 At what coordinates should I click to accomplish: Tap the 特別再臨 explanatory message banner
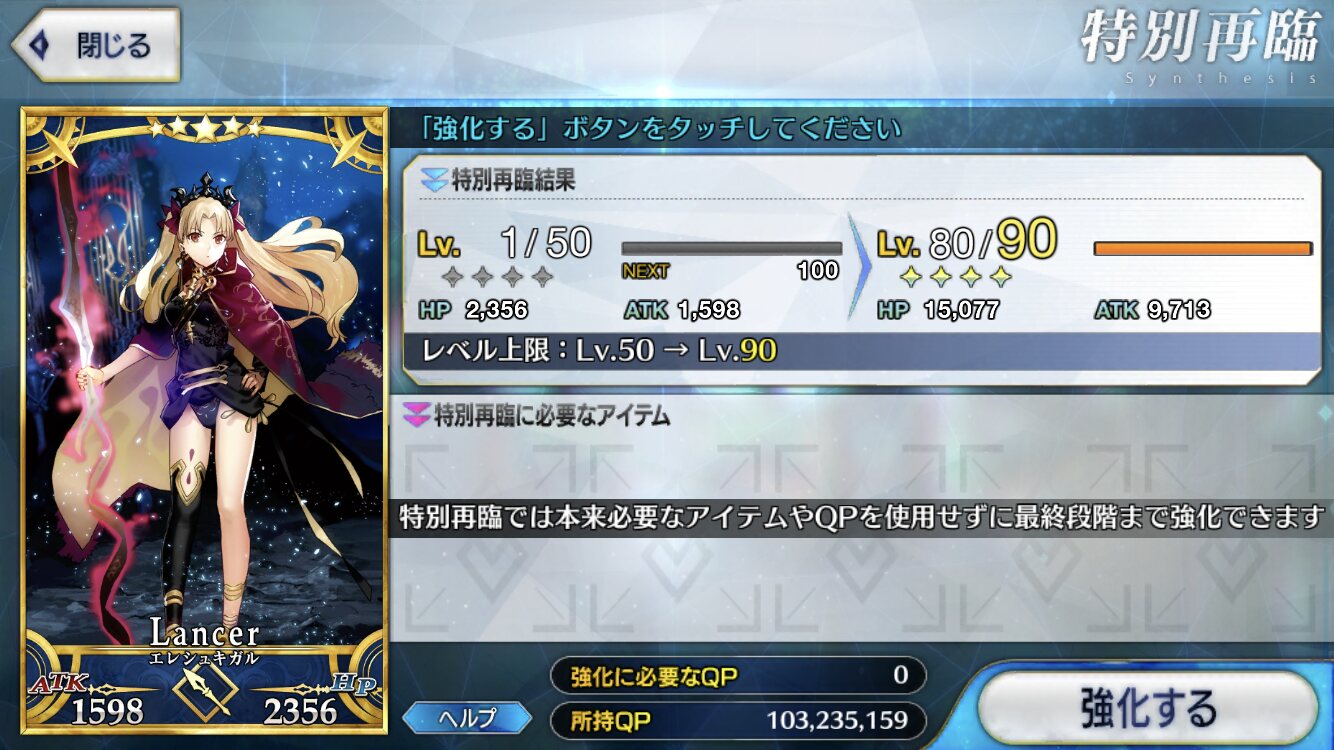click(x=861, y=518)
